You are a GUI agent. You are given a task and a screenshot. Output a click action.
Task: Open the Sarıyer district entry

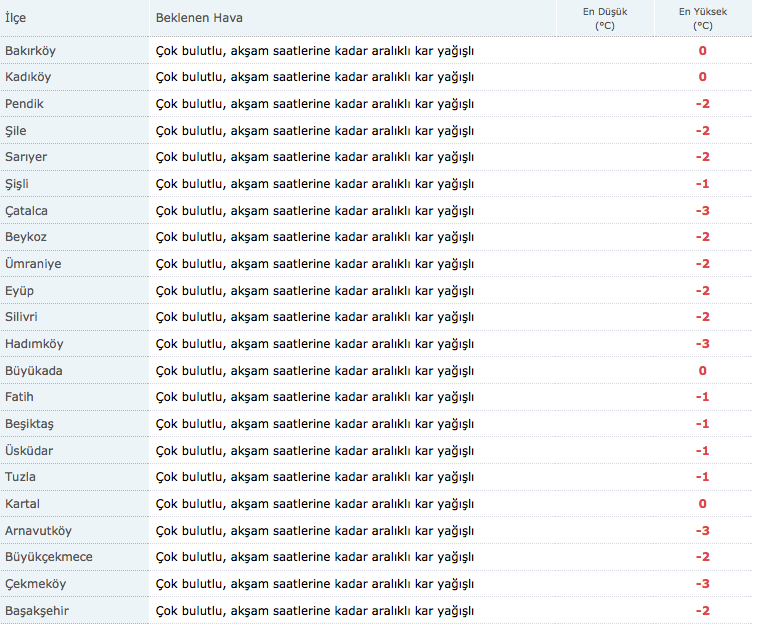point(26,157)
